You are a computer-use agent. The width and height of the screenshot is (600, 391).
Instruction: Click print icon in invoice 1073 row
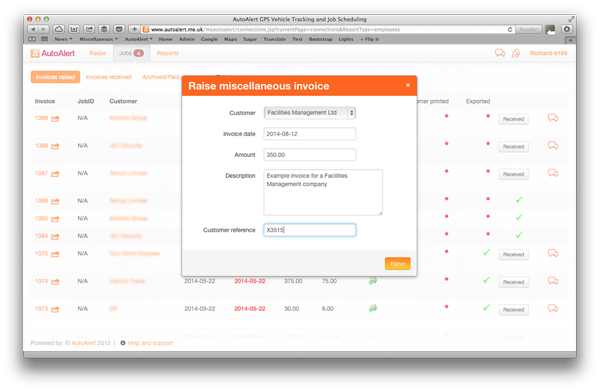[x=373, y=308]
